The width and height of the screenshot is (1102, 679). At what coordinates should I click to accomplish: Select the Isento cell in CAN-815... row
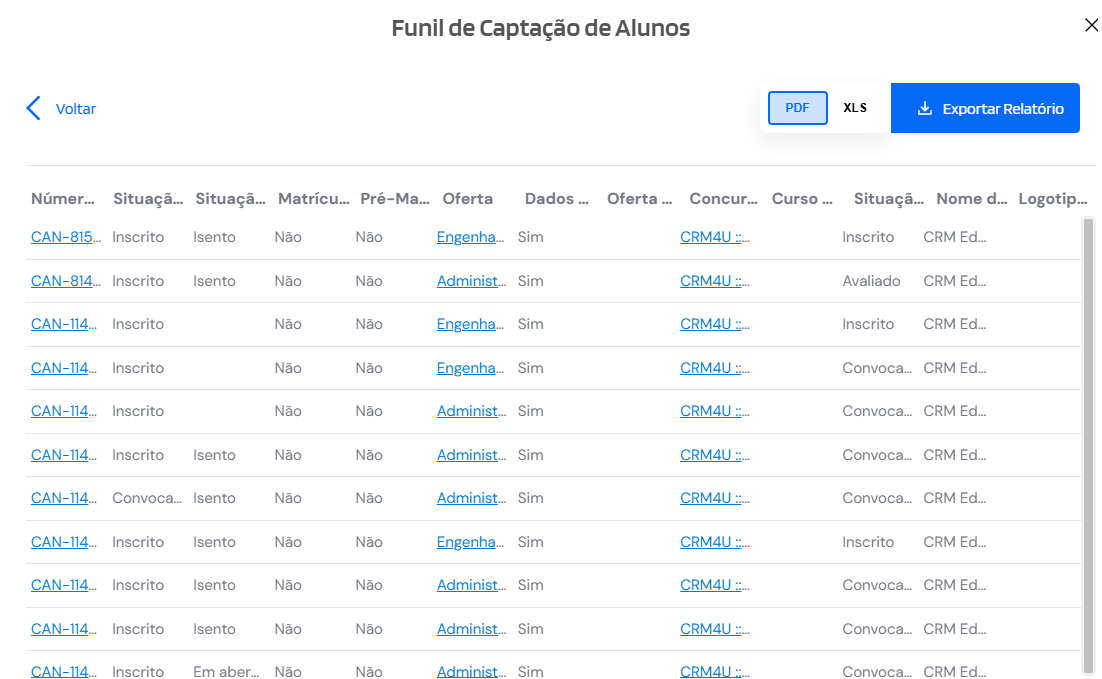214,237
